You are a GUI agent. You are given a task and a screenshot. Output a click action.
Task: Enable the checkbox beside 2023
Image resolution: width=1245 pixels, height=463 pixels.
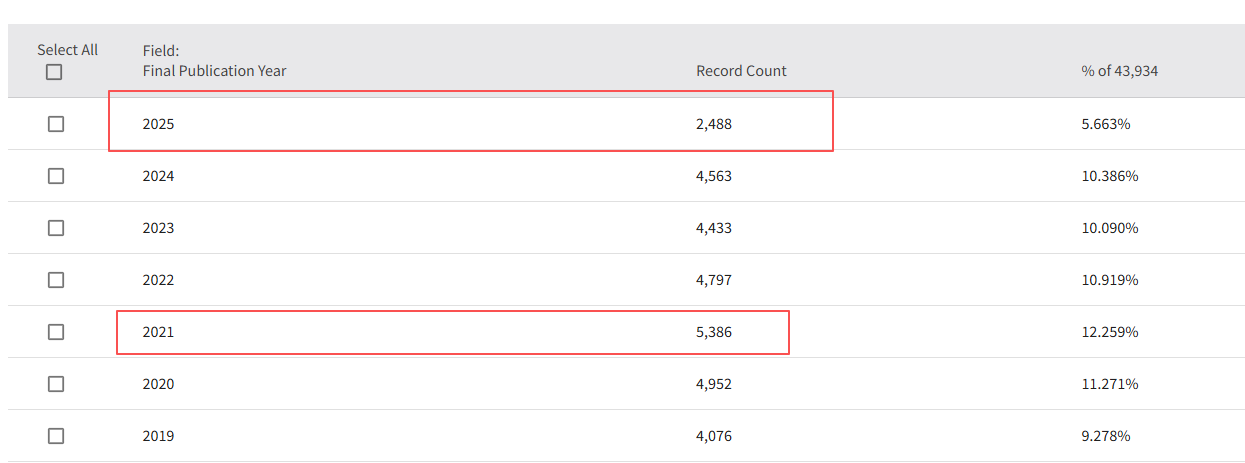(x=56, y=228)
